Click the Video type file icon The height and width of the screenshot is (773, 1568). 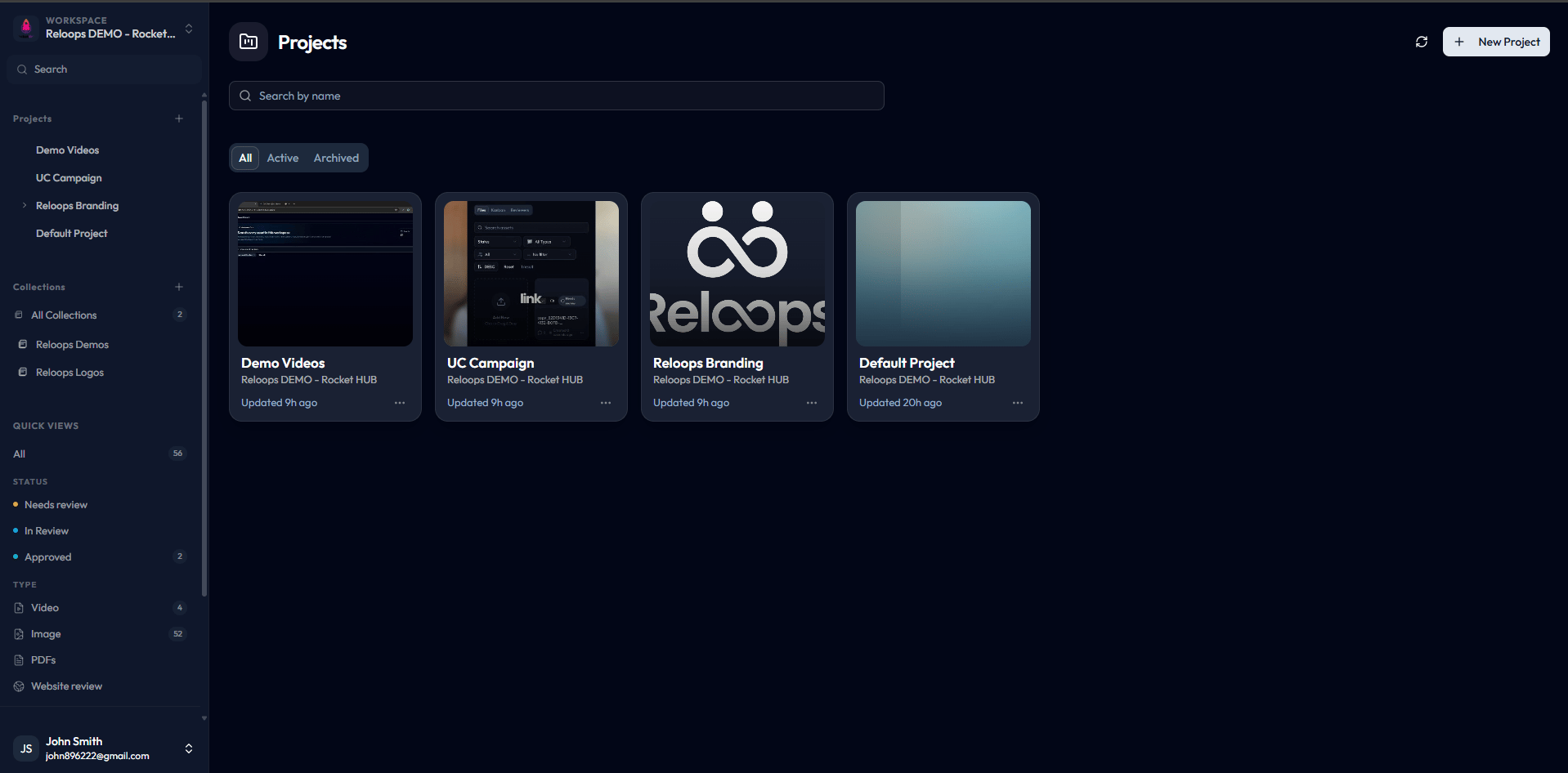click(x=19, y=608)
